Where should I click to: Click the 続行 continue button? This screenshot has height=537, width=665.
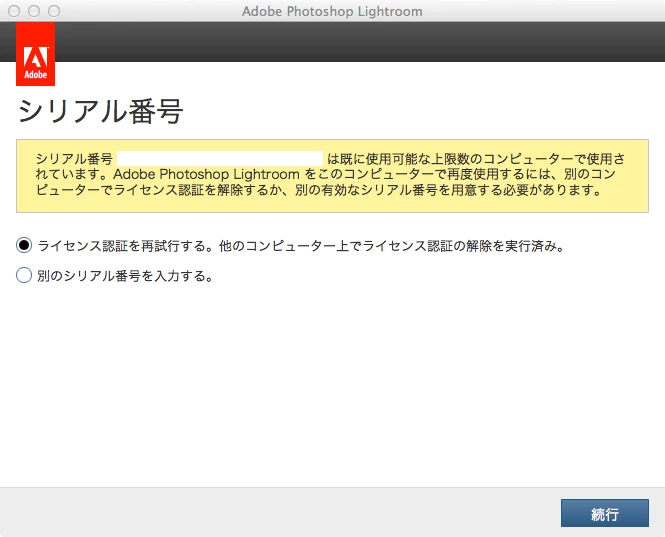click(x=605, y=513)
